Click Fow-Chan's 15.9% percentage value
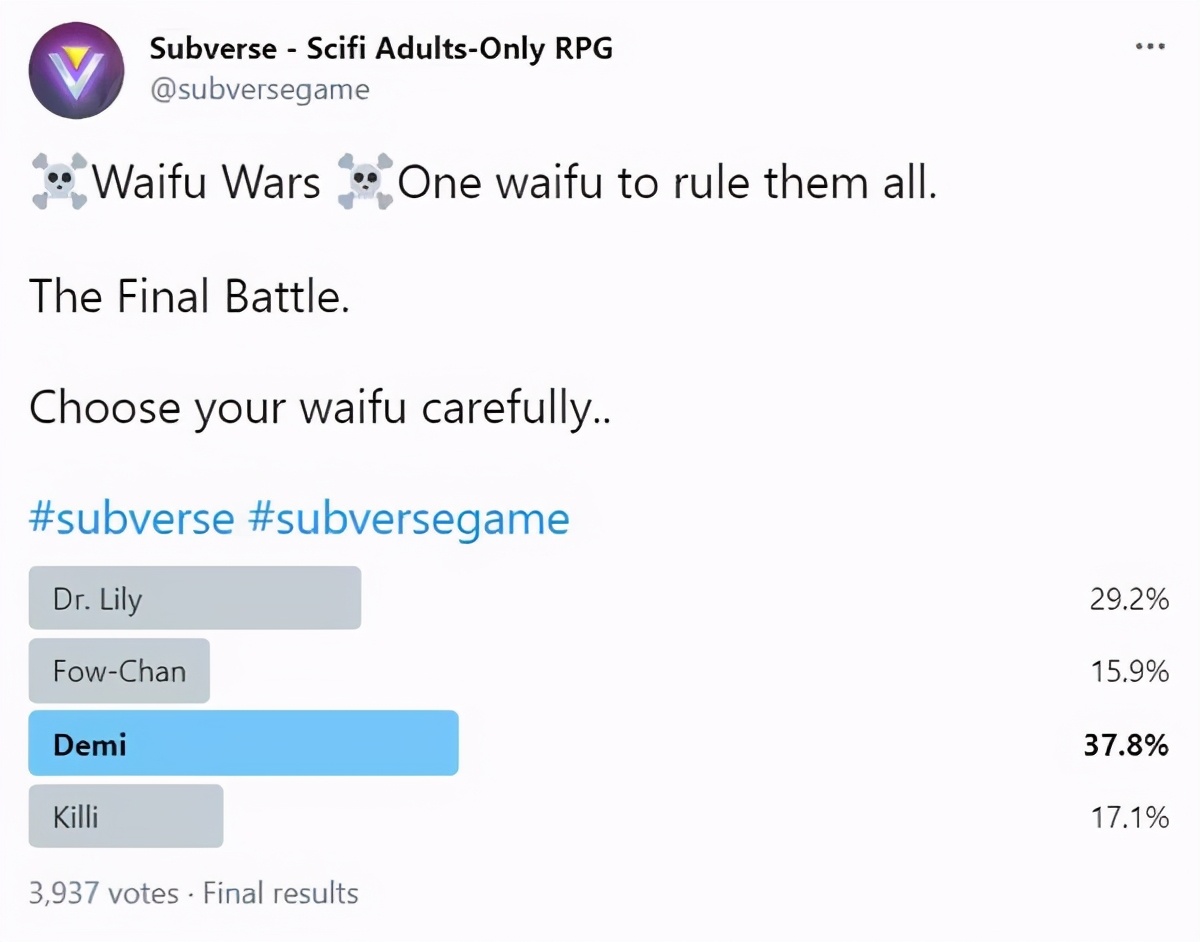1200x942 pixels. click(x=1130, y=673)
